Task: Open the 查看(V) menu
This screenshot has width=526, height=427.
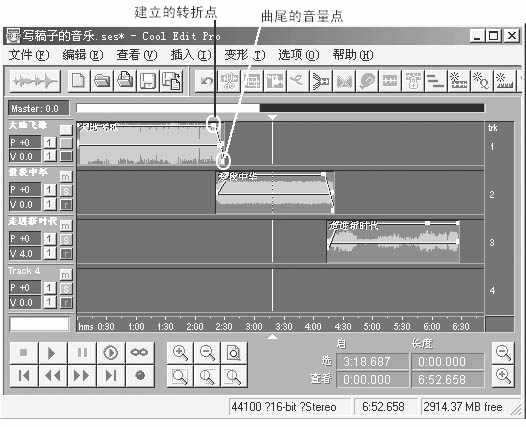Action: point(137,55)
